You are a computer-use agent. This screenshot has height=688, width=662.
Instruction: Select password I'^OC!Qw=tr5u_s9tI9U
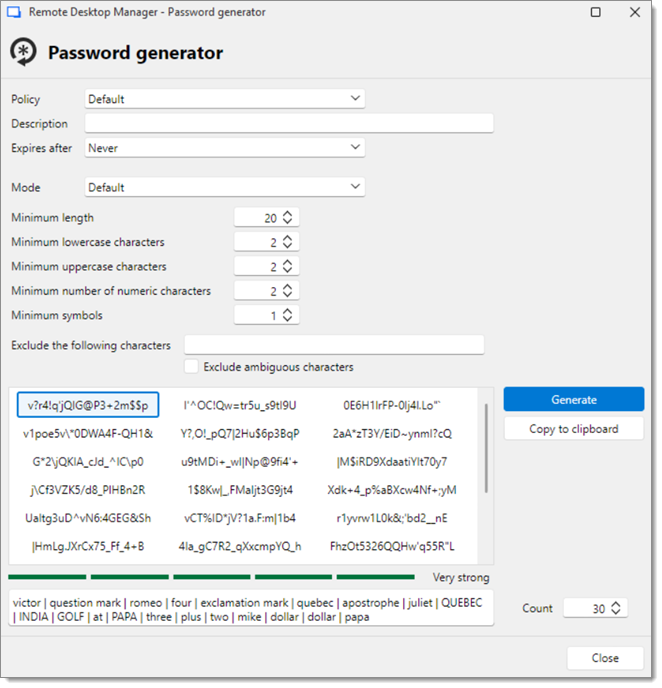tap(241, 407)
